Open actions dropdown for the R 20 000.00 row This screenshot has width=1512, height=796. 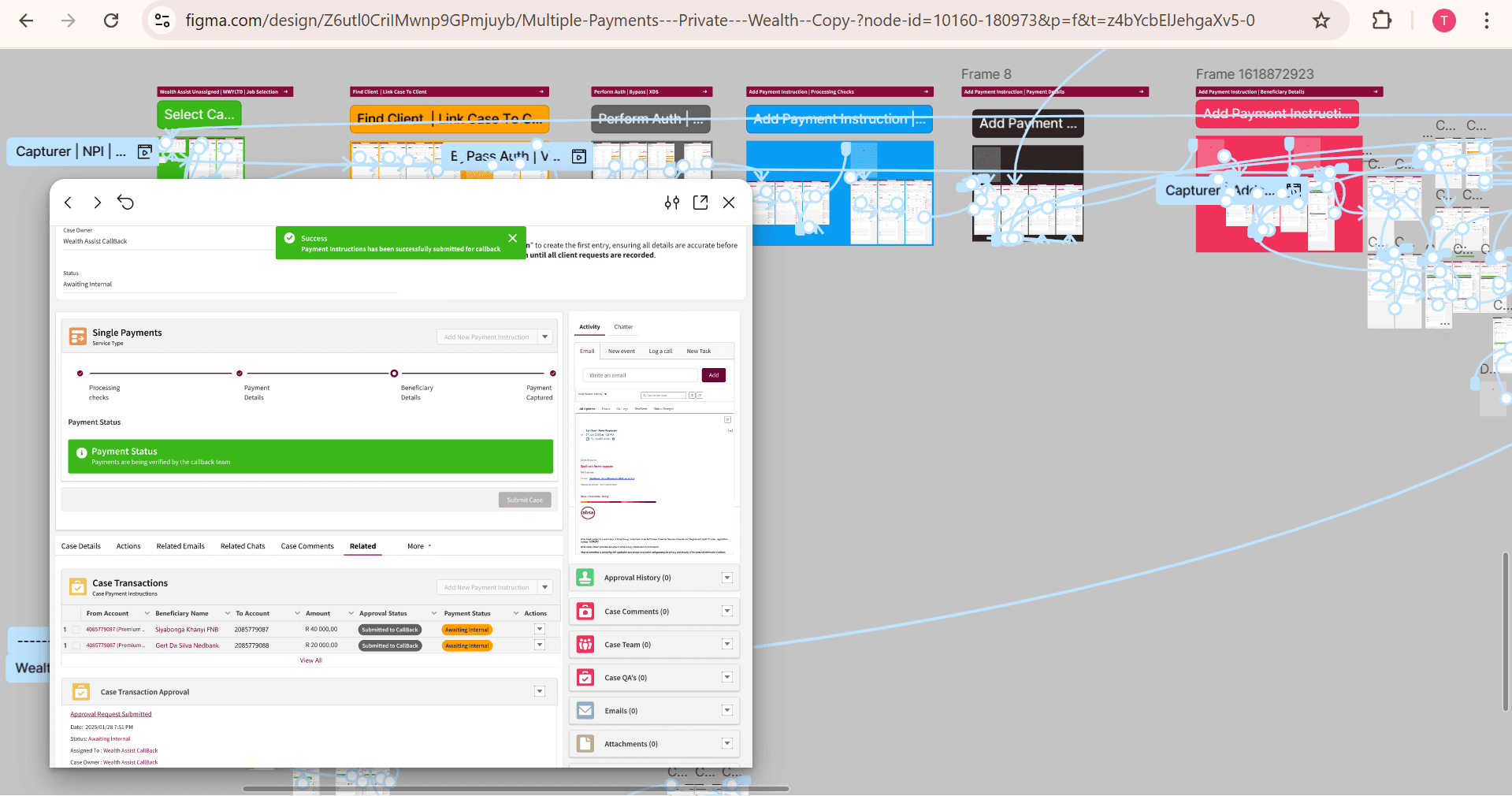[x=540, y=645]
